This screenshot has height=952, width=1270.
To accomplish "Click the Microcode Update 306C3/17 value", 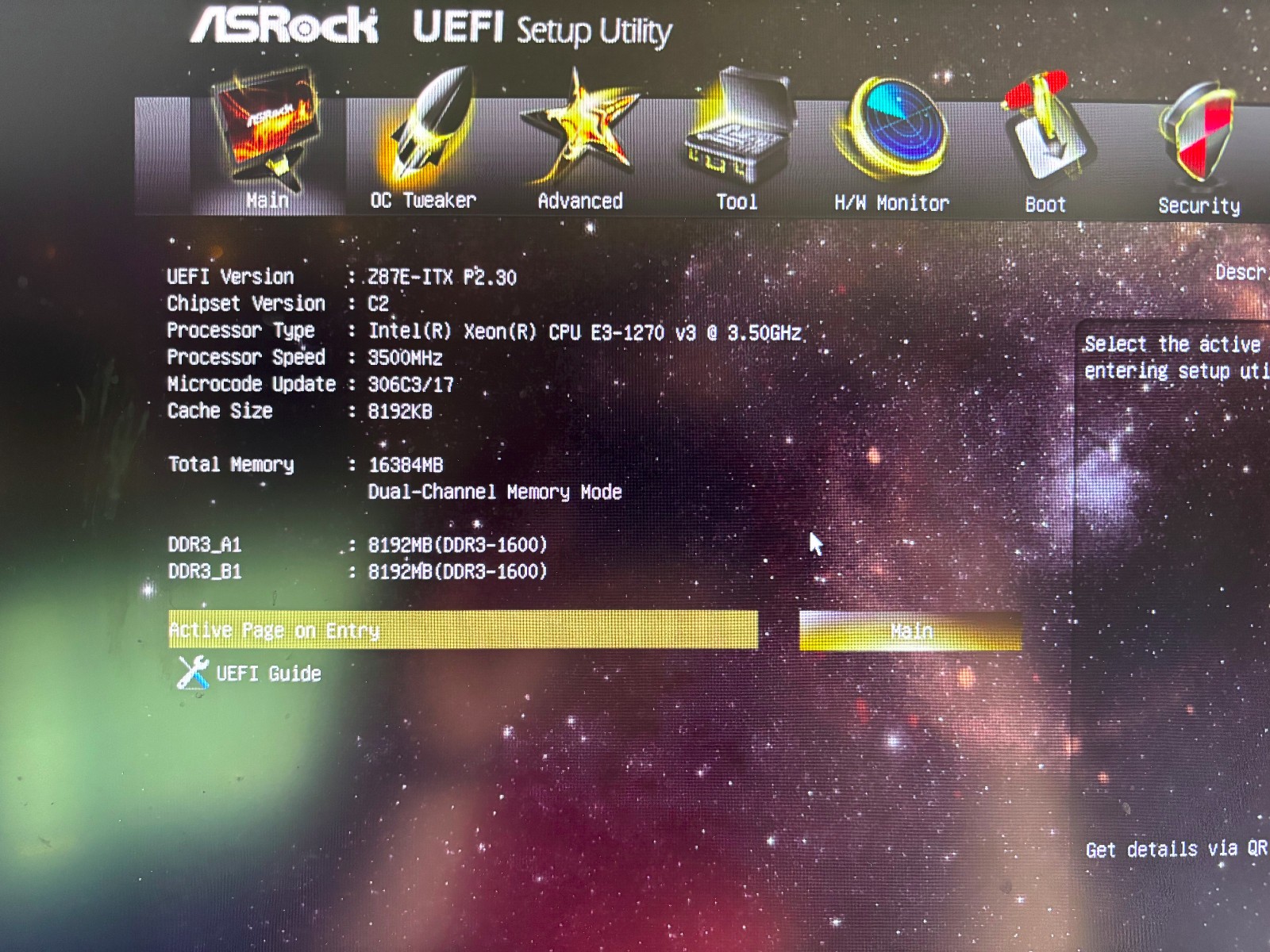I will 410,385.
